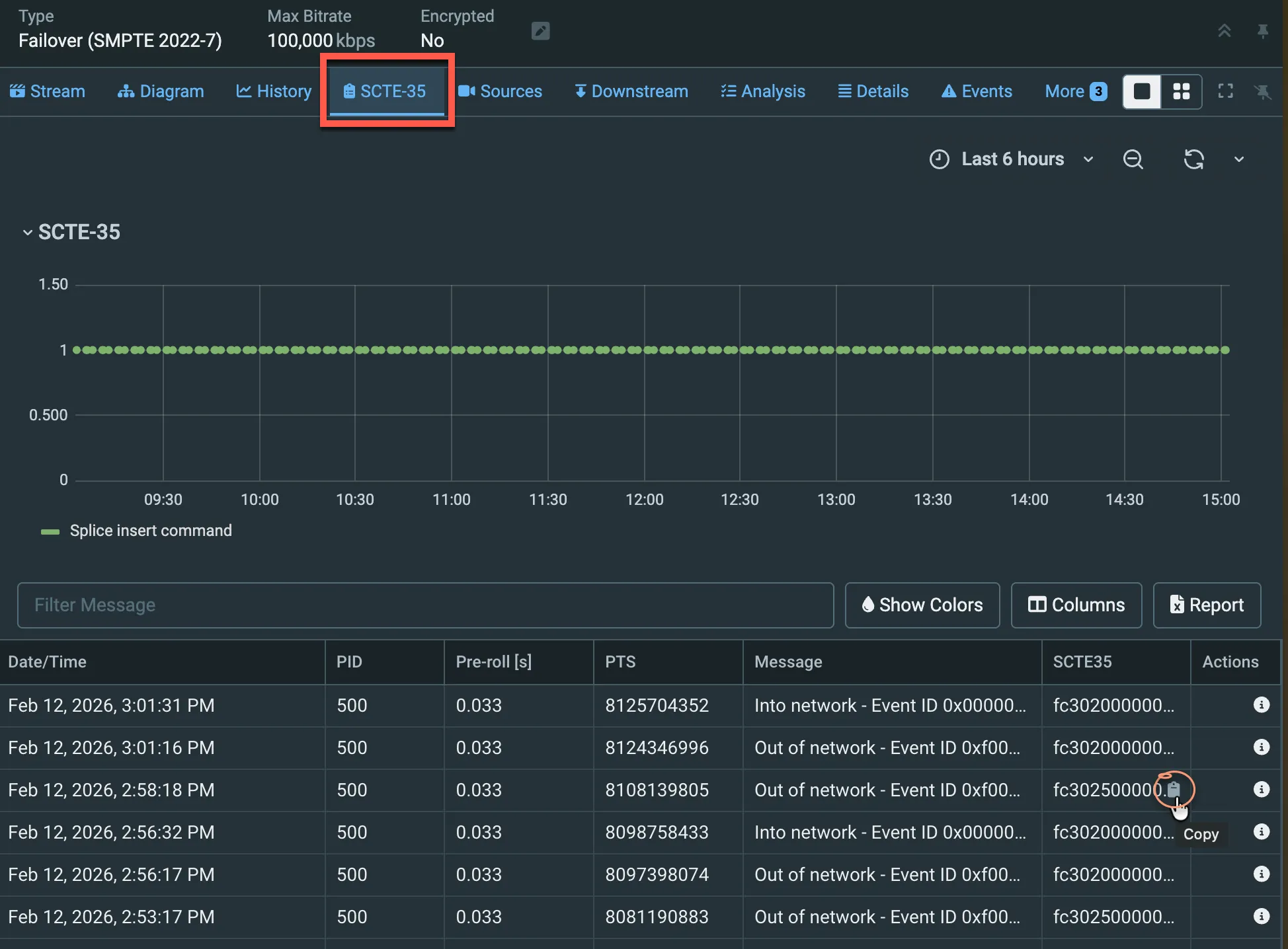Open the Diagram tab
The height and width of the screenshot is (949, 1288).
[161, 91]
